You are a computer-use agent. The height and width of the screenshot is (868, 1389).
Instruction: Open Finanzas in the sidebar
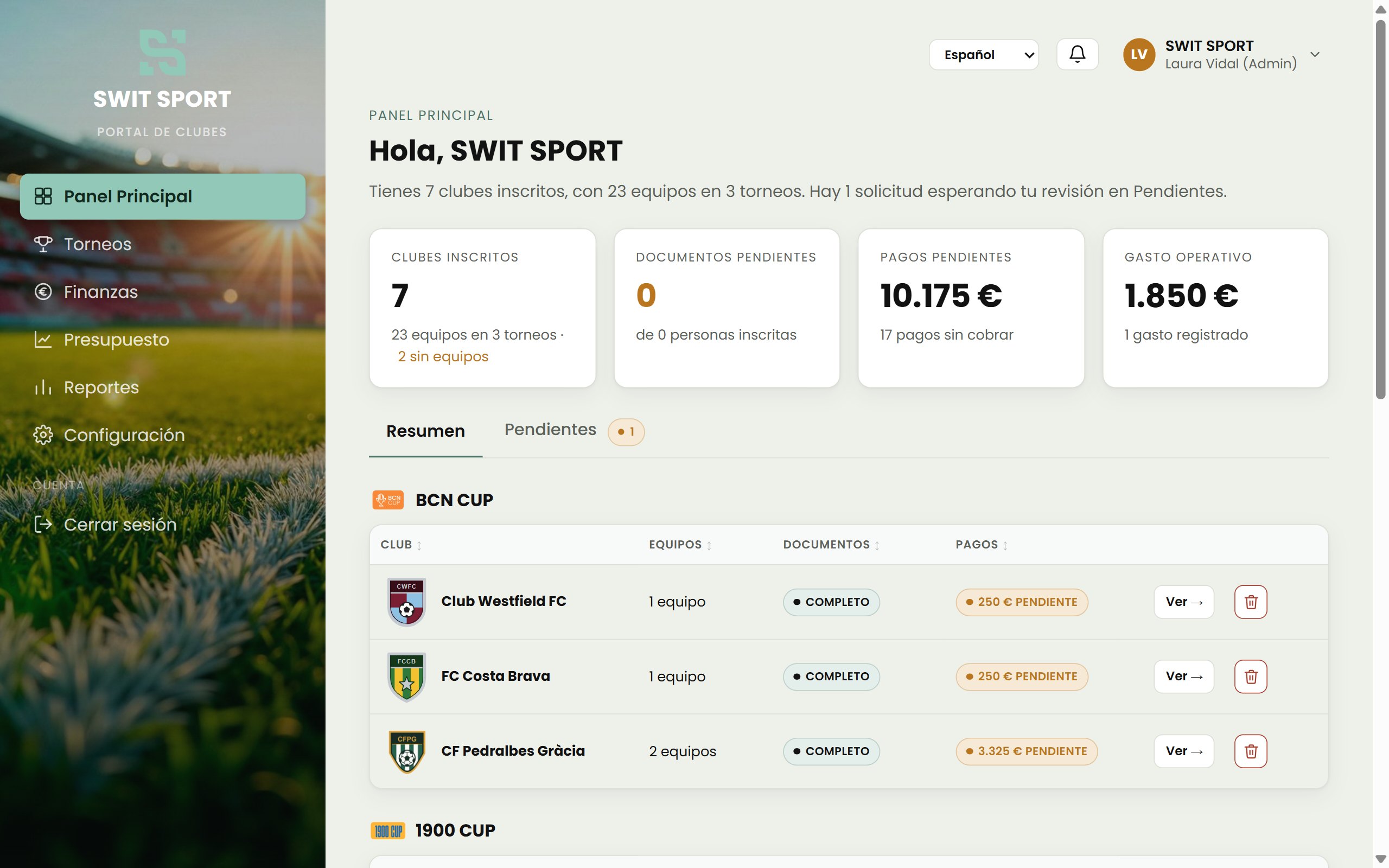click(x=162, y=292)
